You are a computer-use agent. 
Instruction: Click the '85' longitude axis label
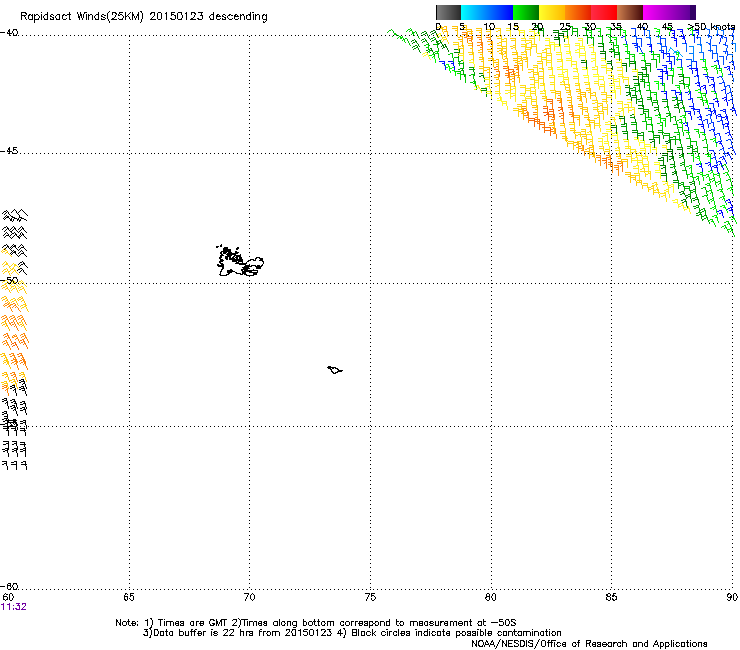[x=611, y=597]
